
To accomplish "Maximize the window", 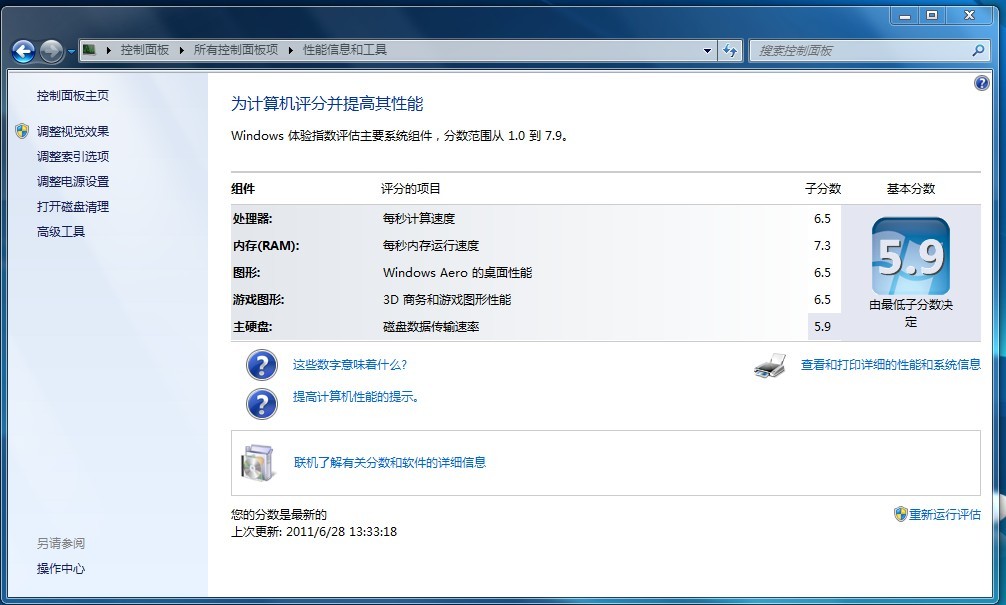I will tap(932, 15).
